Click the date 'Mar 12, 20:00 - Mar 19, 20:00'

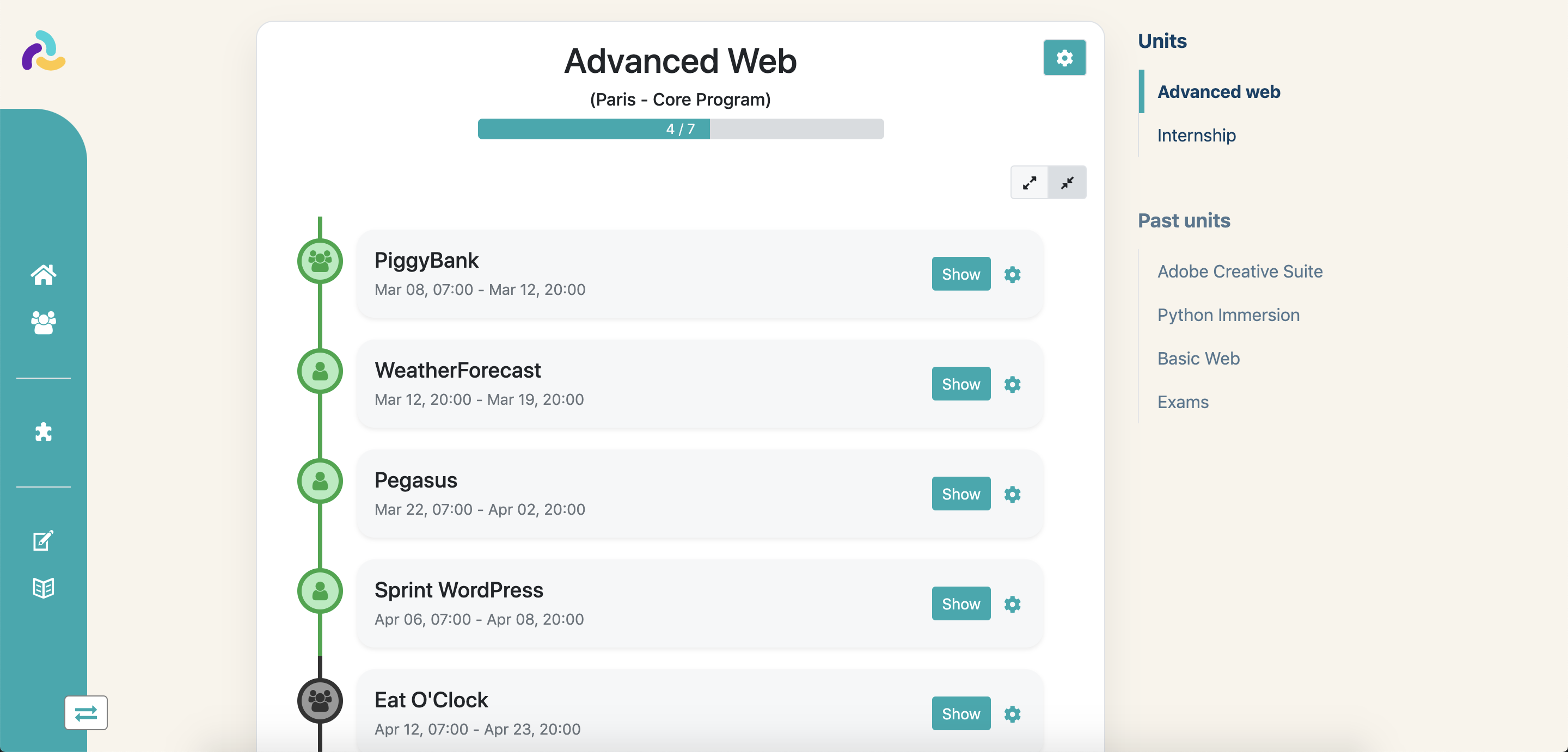pyautogui.click(x=479, y=400)
